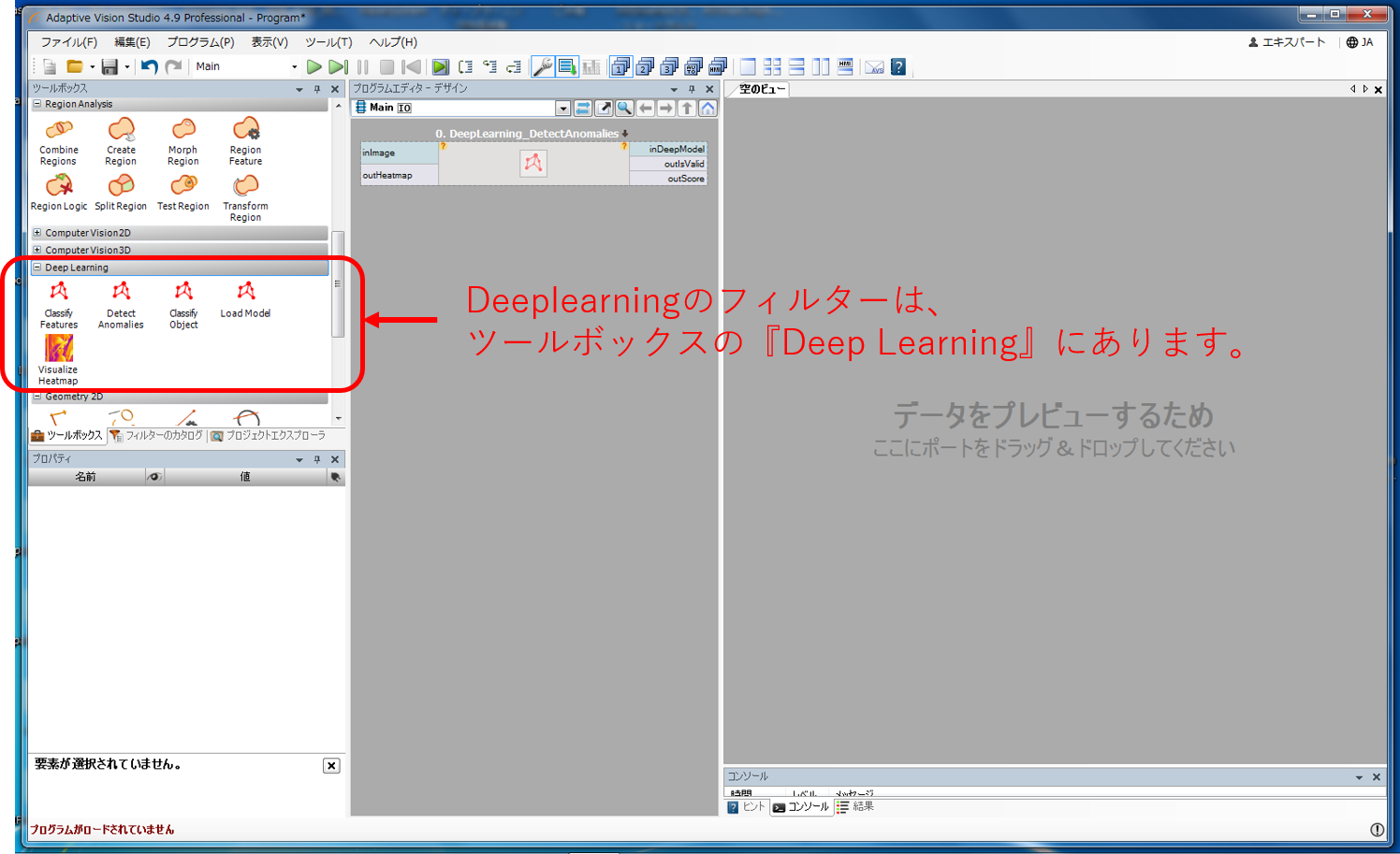The height and width of the screenshot is (854, 1400).
Task: Select Visualize Heatmap filter
Action: 58,360
